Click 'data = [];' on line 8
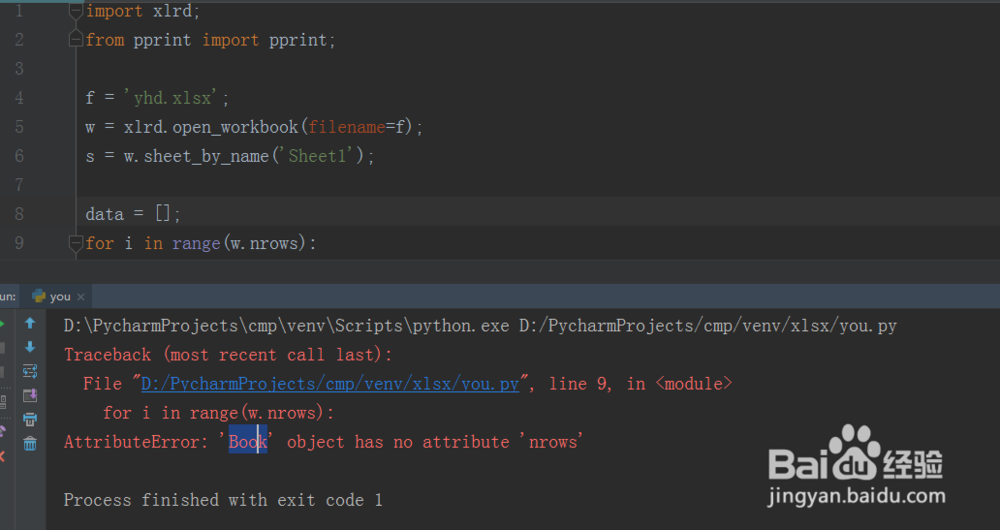The height and width of the screenshot is (530, 1000). coord(133,214)
